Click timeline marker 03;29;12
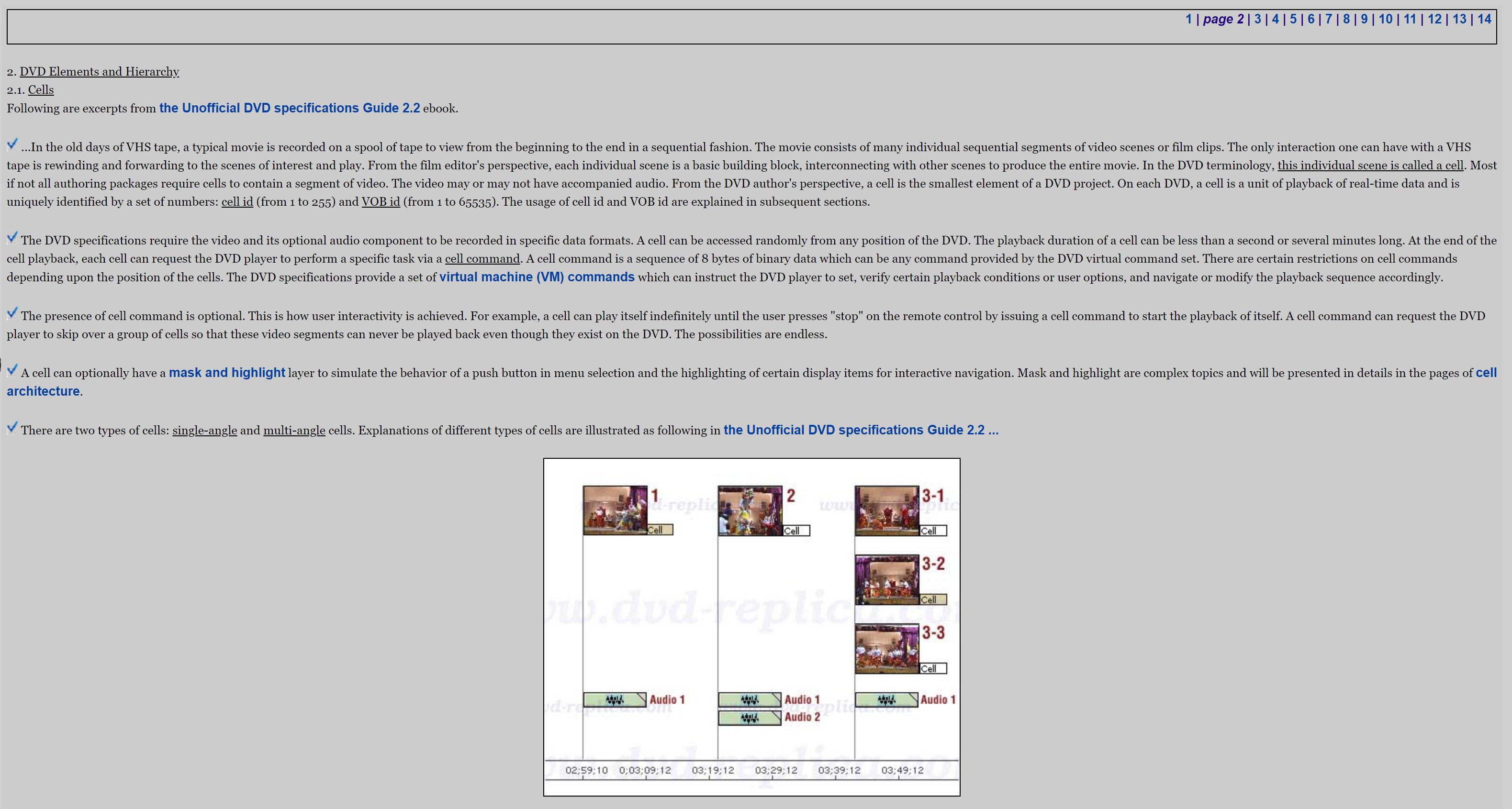1512x809 pixels. (776, 770)
